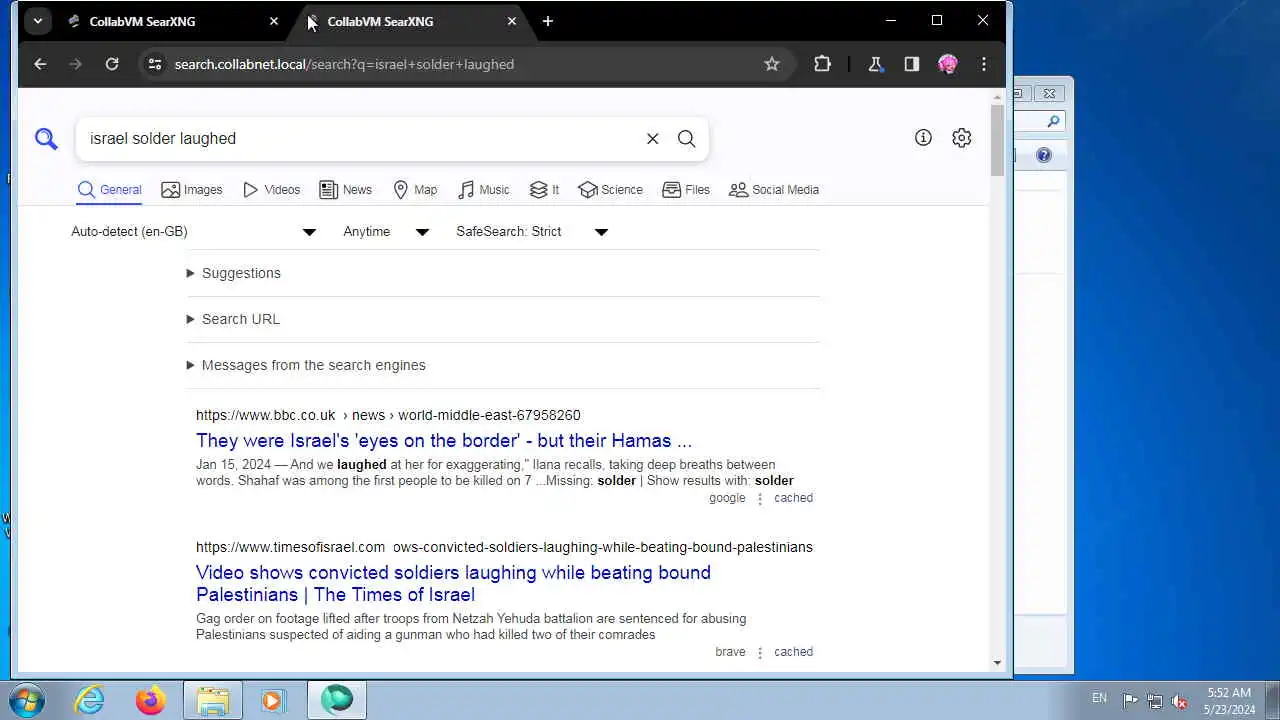1280x720 pixels.
Task: Open Chrome three-dot menu
Action: [x=984, y=64]
